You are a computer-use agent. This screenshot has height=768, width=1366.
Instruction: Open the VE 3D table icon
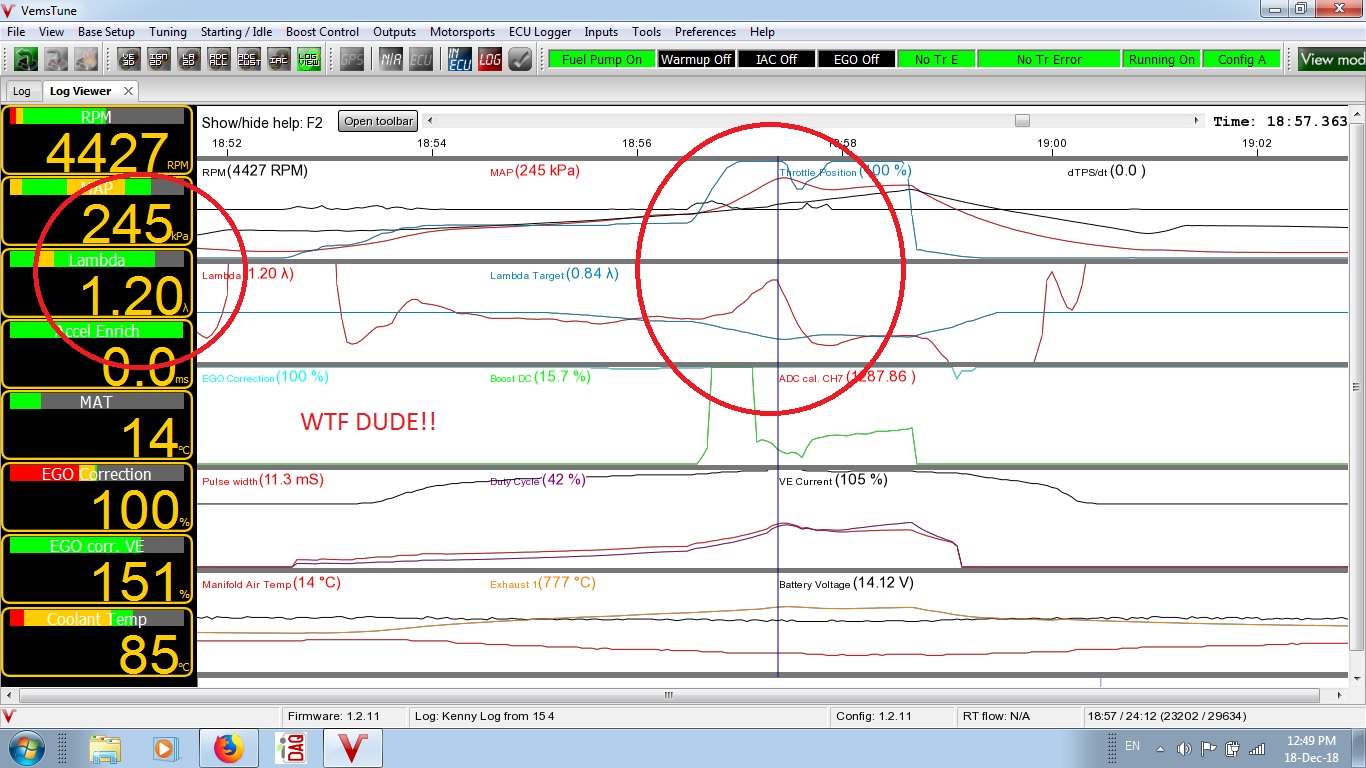tap(128, 59)
